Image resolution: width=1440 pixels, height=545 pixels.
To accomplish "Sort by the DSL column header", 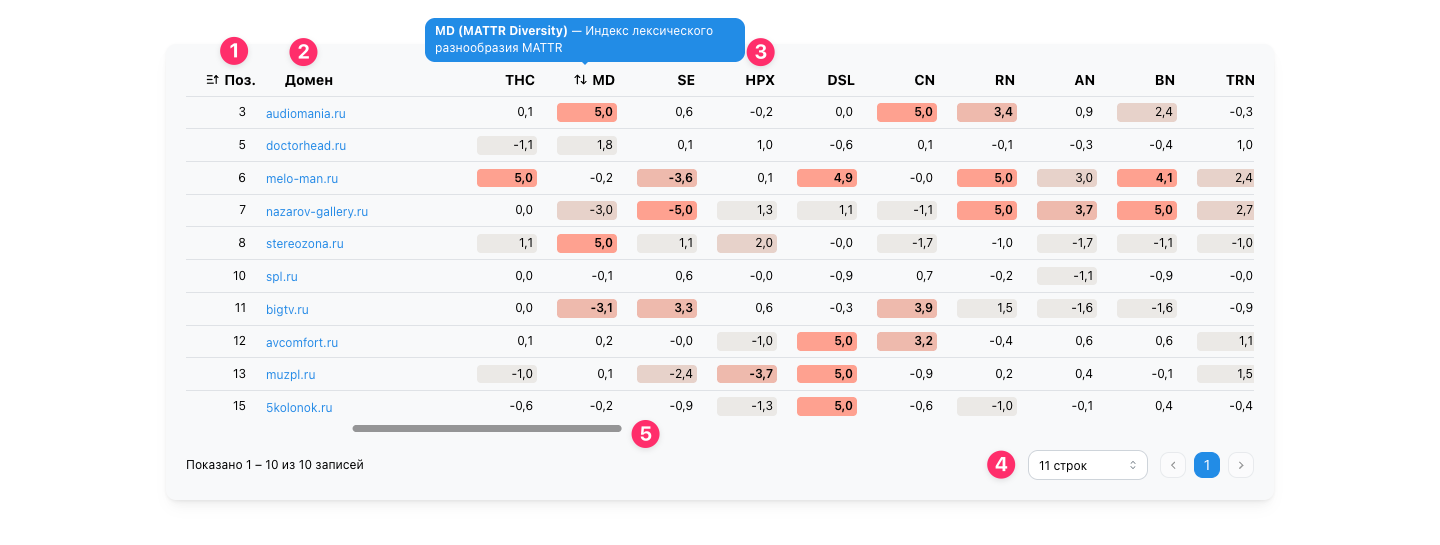I will [841, 80].
